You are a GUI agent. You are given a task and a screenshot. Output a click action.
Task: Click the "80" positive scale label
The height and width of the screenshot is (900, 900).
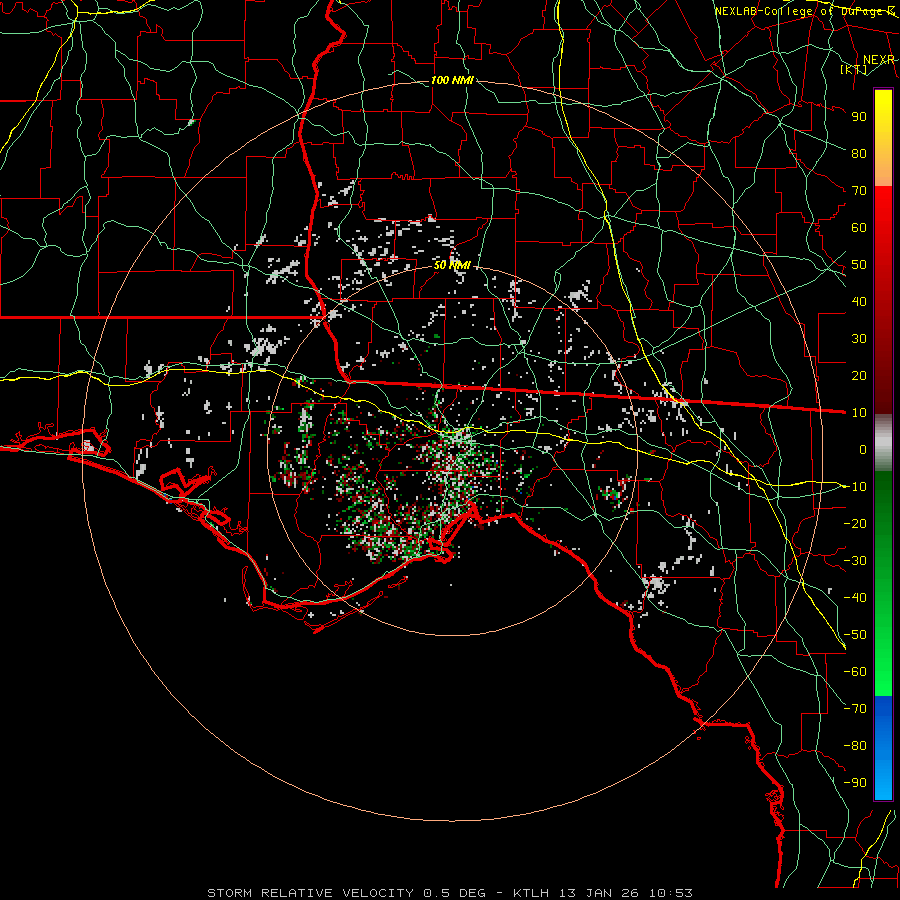pos(859,153)
